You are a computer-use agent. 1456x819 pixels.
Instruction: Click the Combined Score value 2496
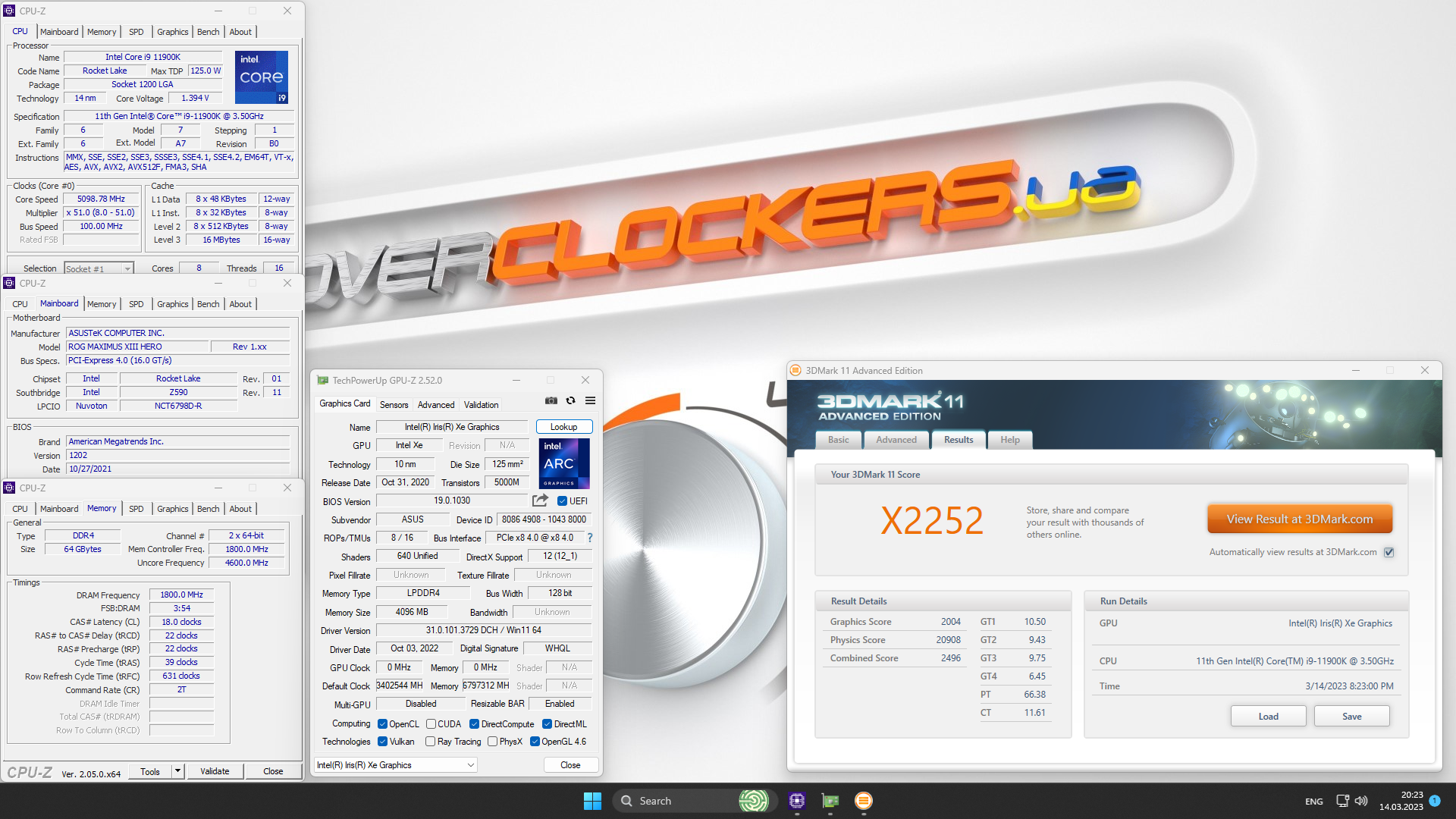click(x=950, y=658)
